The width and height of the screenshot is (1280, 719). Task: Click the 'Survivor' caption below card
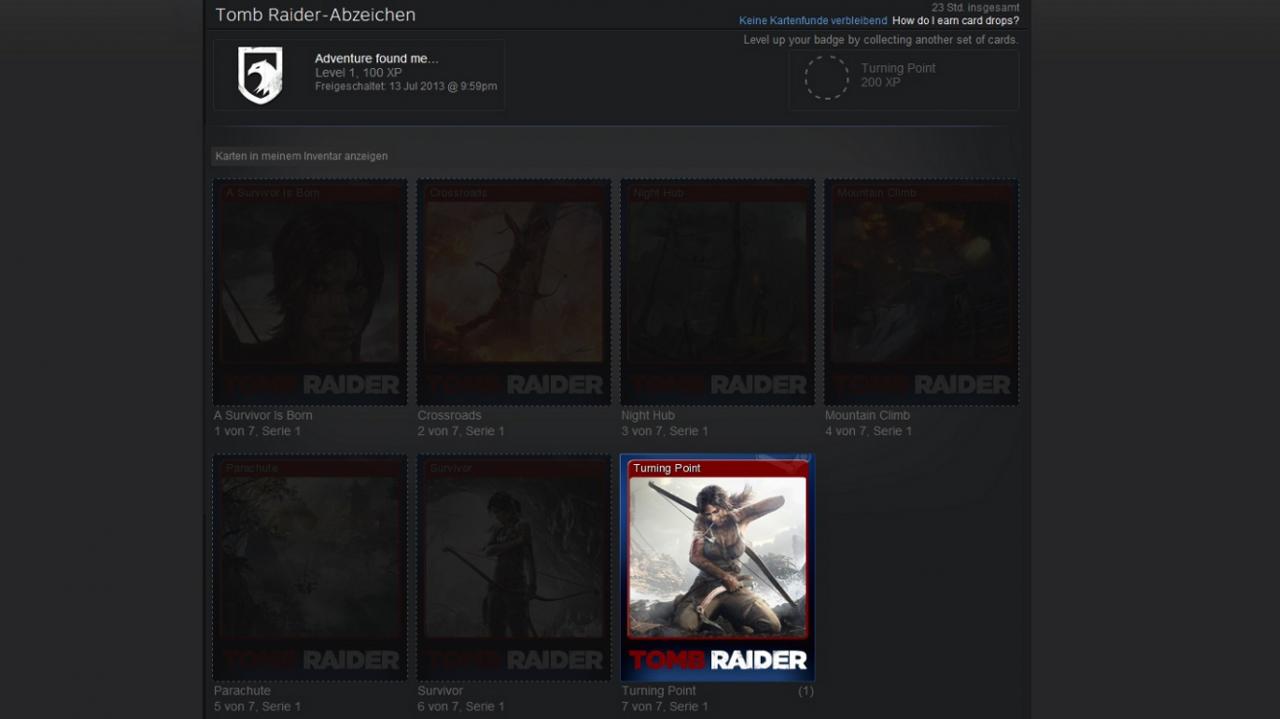click(440, 691)
